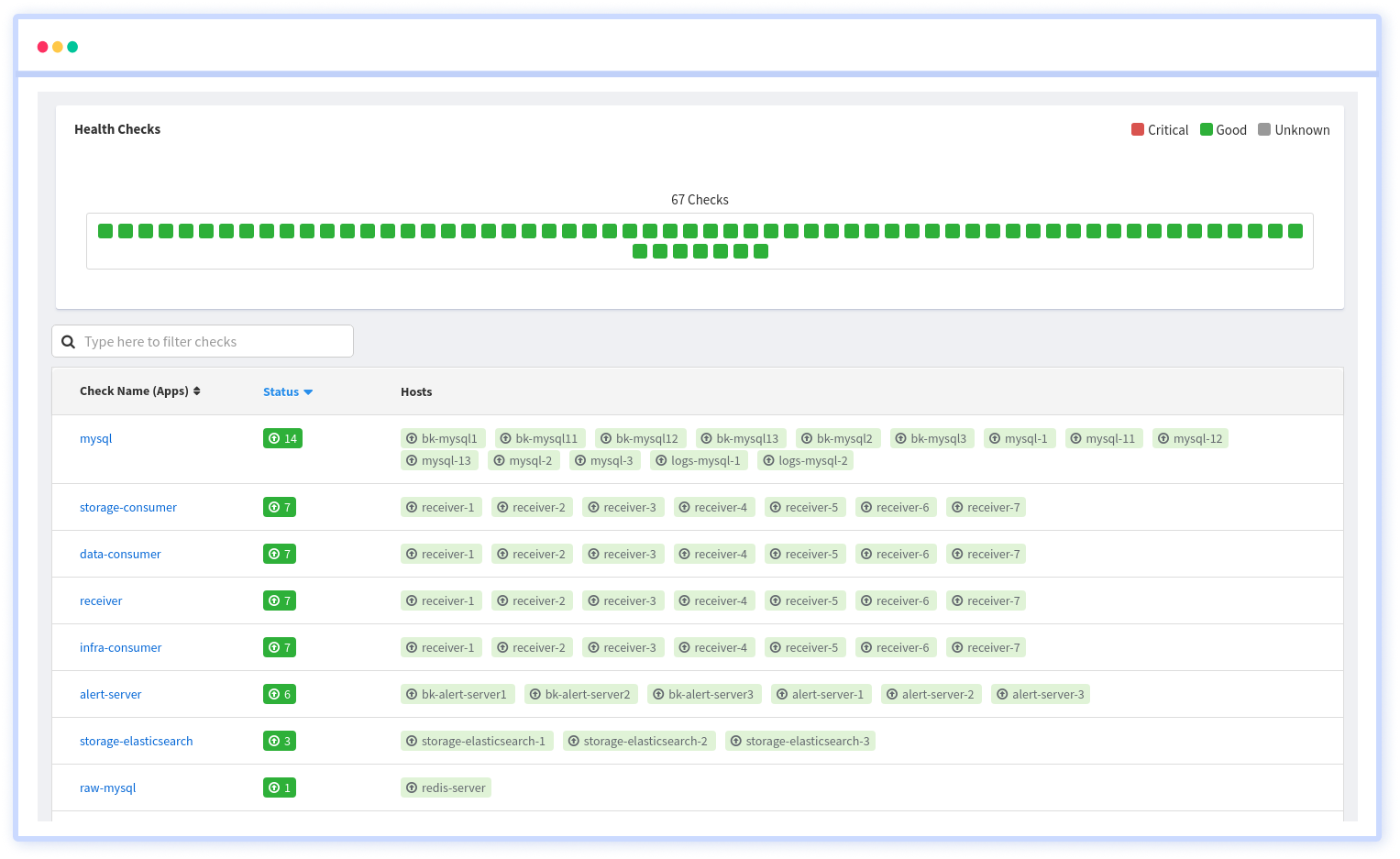Select the bk-mysql1 host tag
The image size is (1400, 859).
point(442,439)
